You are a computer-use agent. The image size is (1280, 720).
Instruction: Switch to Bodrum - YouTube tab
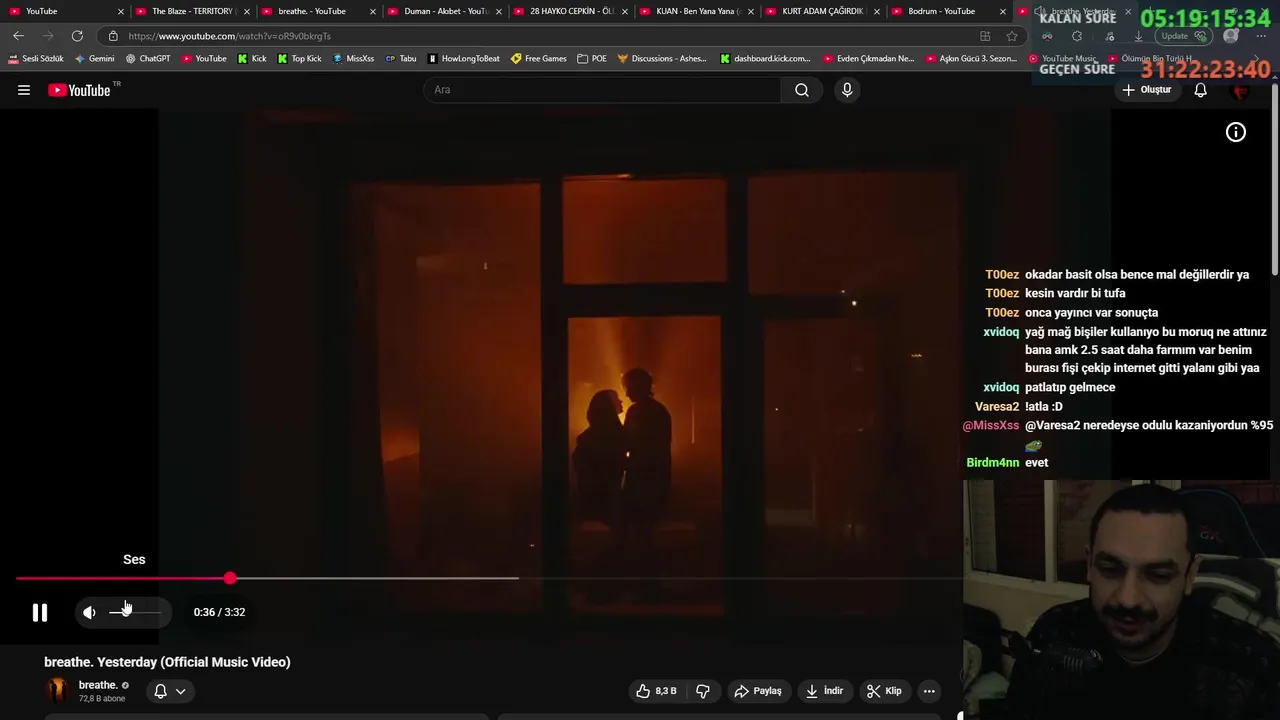coord(946,11)
